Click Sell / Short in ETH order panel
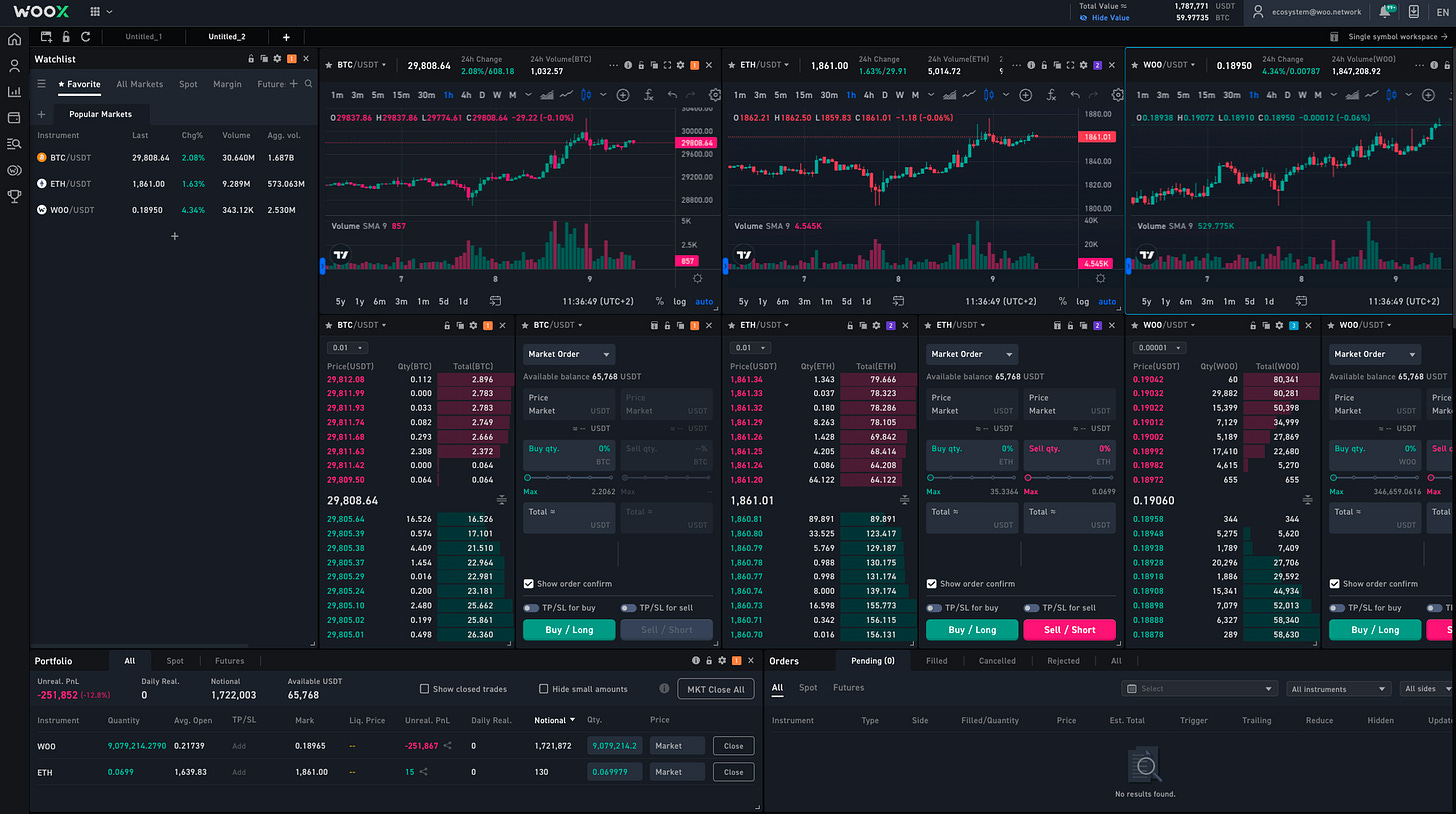This screenshot has width=1456, height=814. pos(1069,630)
